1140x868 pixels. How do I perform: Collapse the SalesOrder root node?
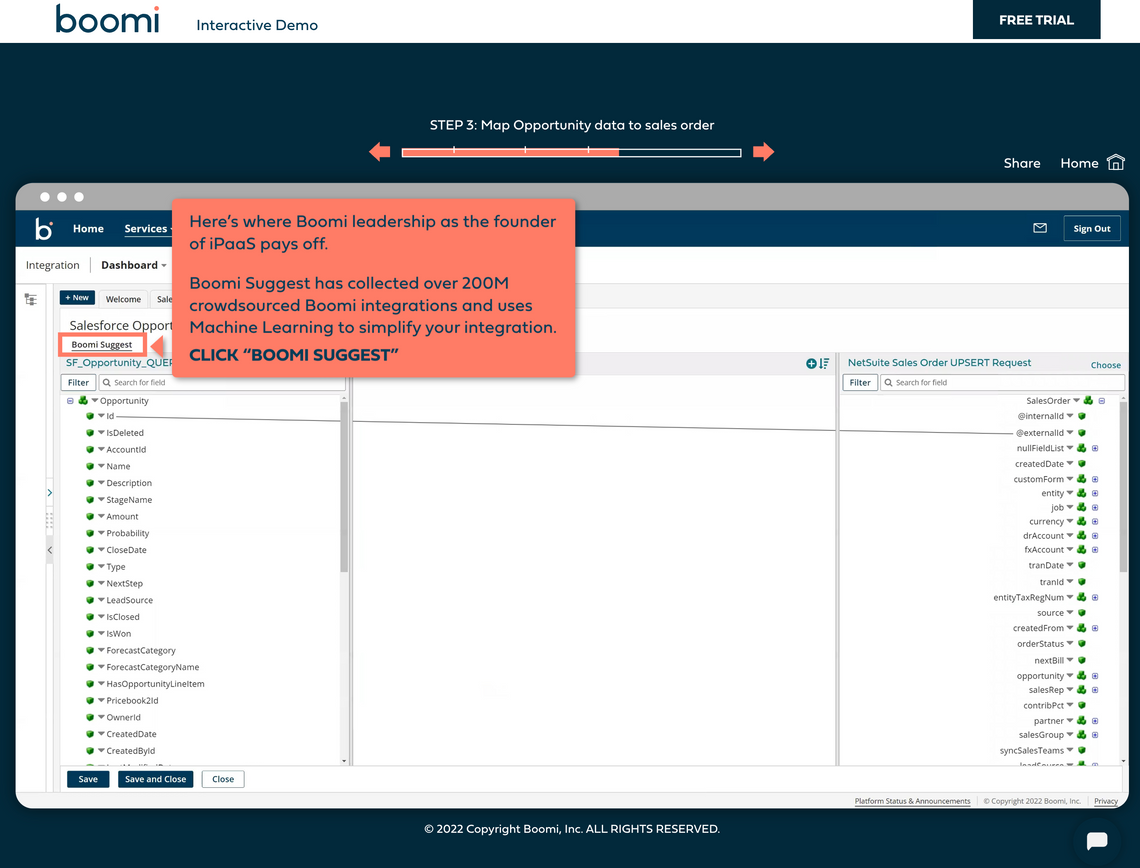click(1102, 401)
